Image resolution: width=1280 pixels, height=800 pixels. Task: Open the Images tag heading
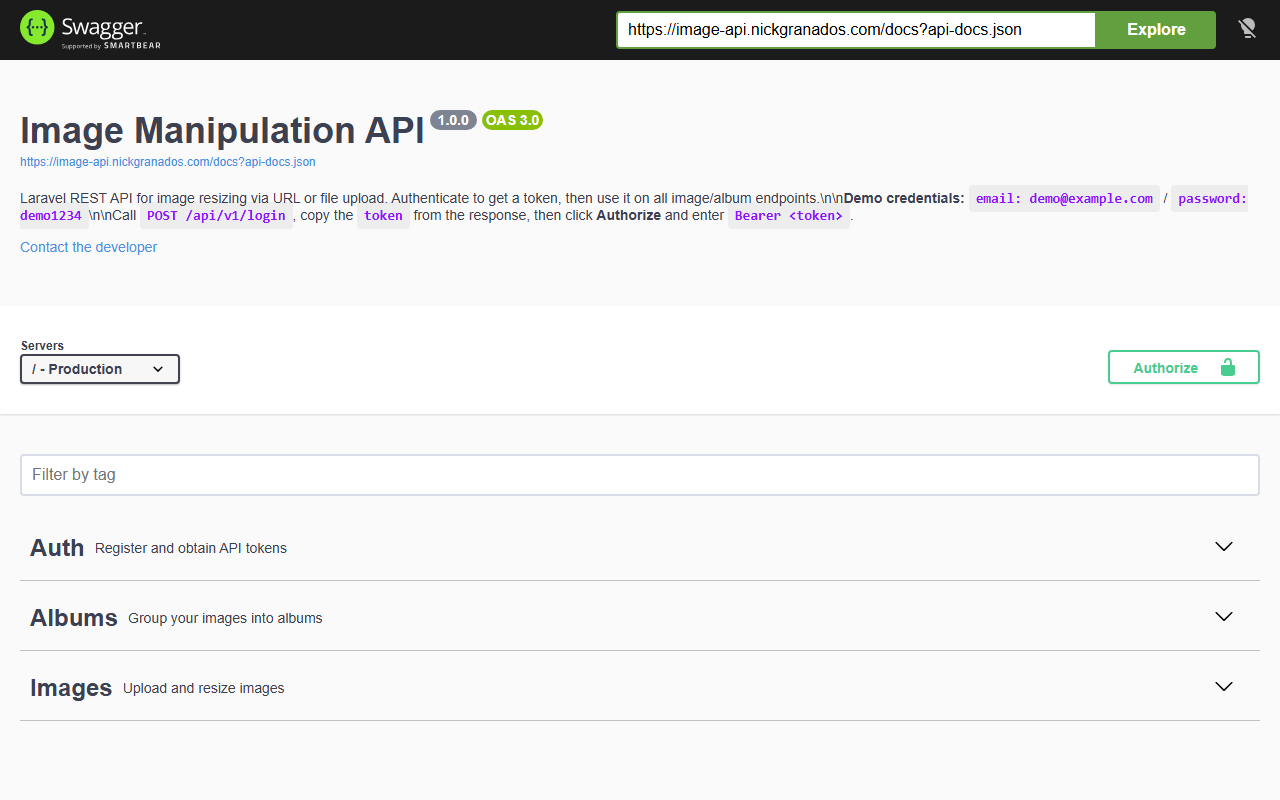71,688
